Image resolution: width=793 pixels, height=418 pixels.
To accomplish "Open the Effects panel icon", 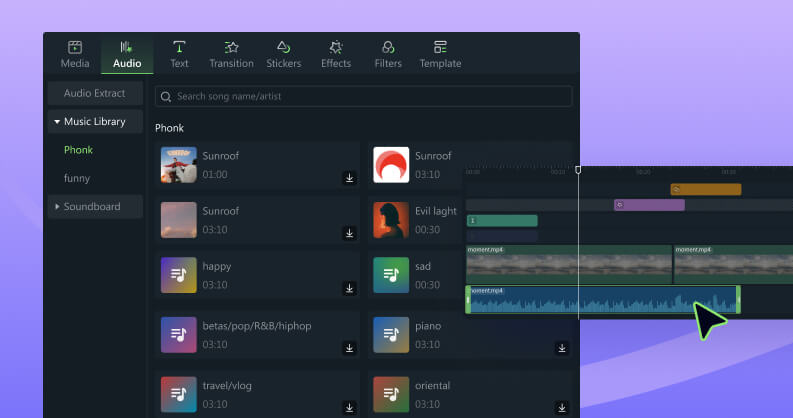I will tap(336, 47).
